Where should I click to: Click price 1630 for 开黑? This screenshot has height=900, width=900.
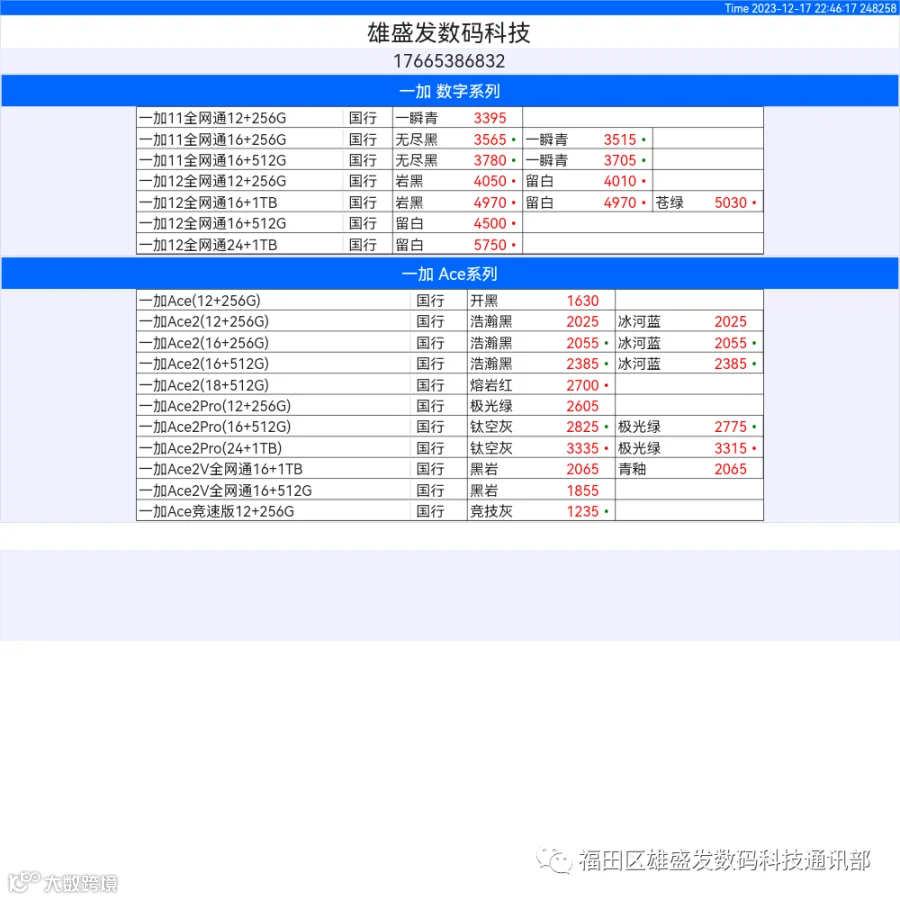click(583, 301)
